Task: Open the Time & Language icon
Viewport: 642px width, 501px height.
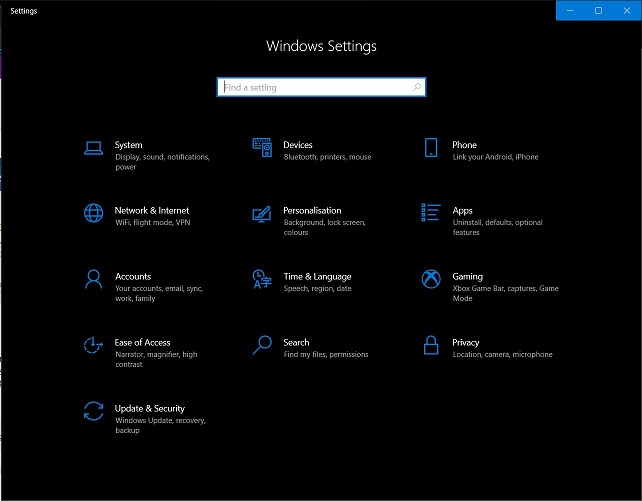Action: pos(262,279)
